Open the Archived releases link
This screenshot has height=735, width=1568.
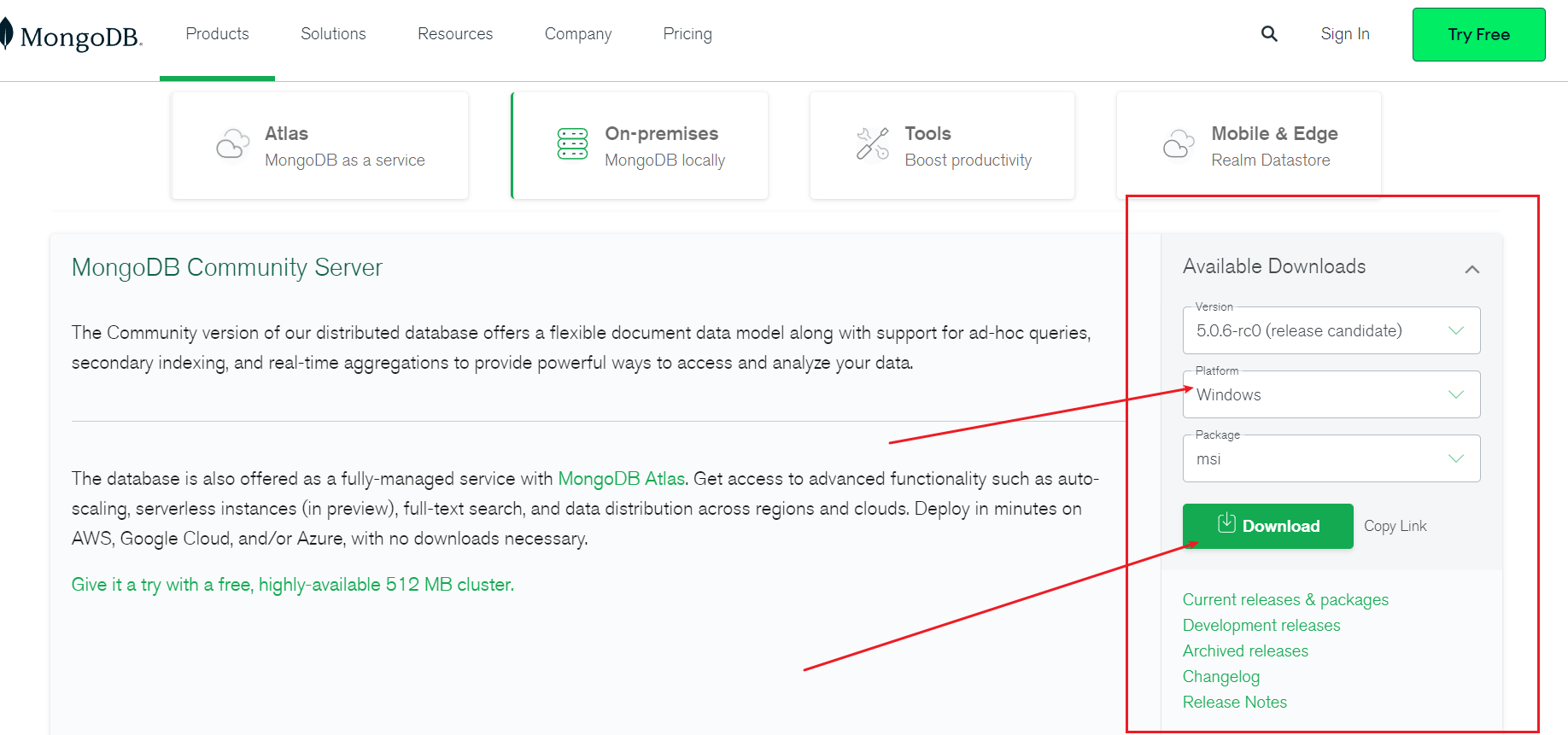pyautogui.click(x=1245, y=651)
